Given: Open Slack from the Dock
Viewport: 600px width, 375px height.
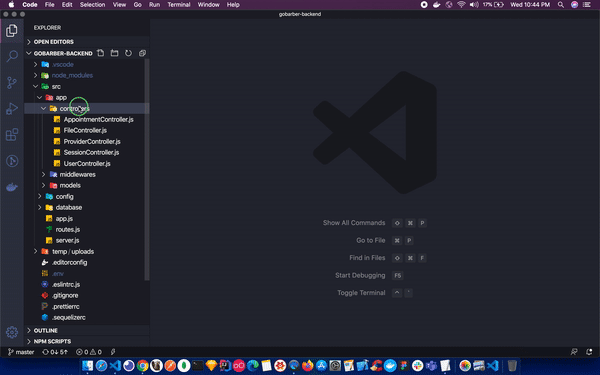Looking at the screenshot, I should click(x=417, y=366).
